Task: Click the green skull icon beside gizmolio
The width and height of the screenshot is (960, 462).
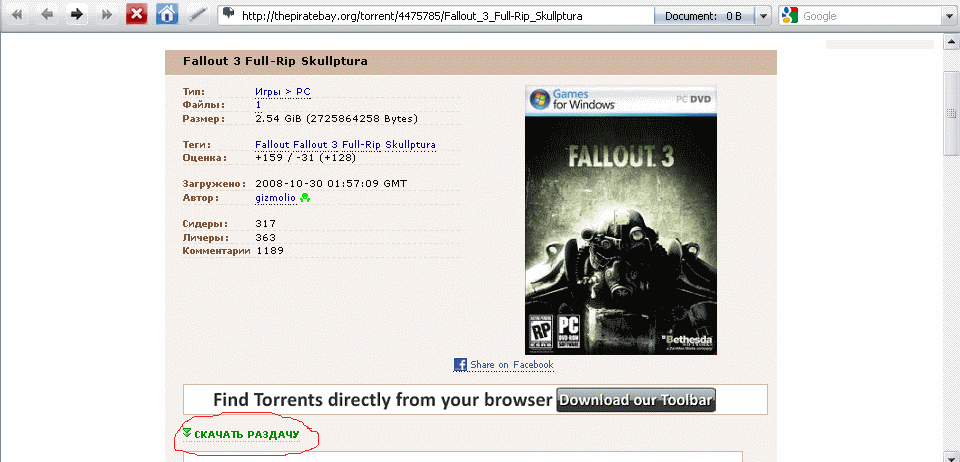Action: tap(305, 198)
